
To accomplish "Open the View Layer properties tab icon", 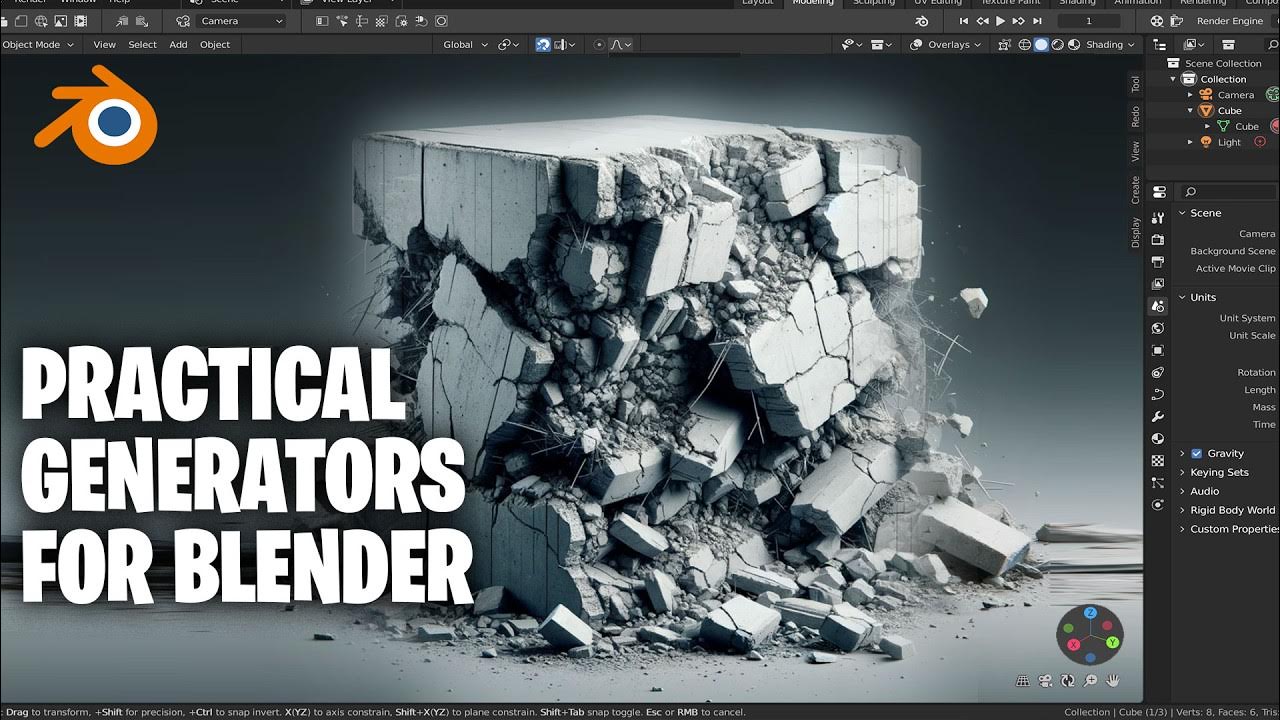I will [x=1158, y=284].
